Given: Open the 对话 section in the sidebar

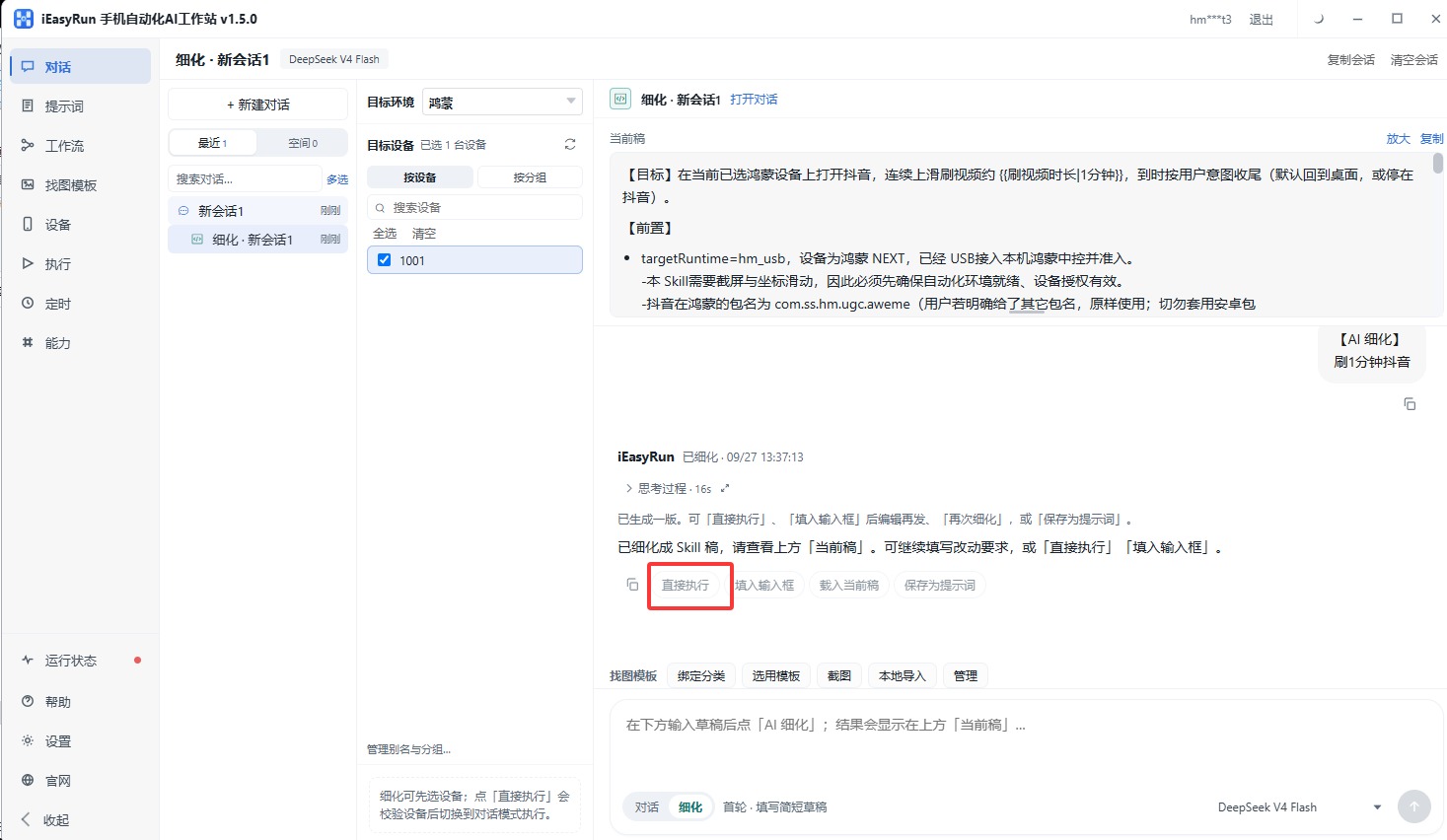Looking at the screenshot, I should pyautogui.click(x=81, y=67).
